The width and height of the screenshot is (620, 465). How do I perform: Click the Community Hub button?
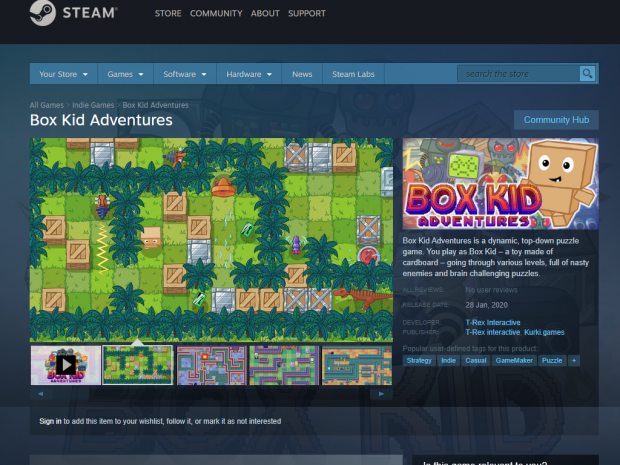[x=556, y=120]
